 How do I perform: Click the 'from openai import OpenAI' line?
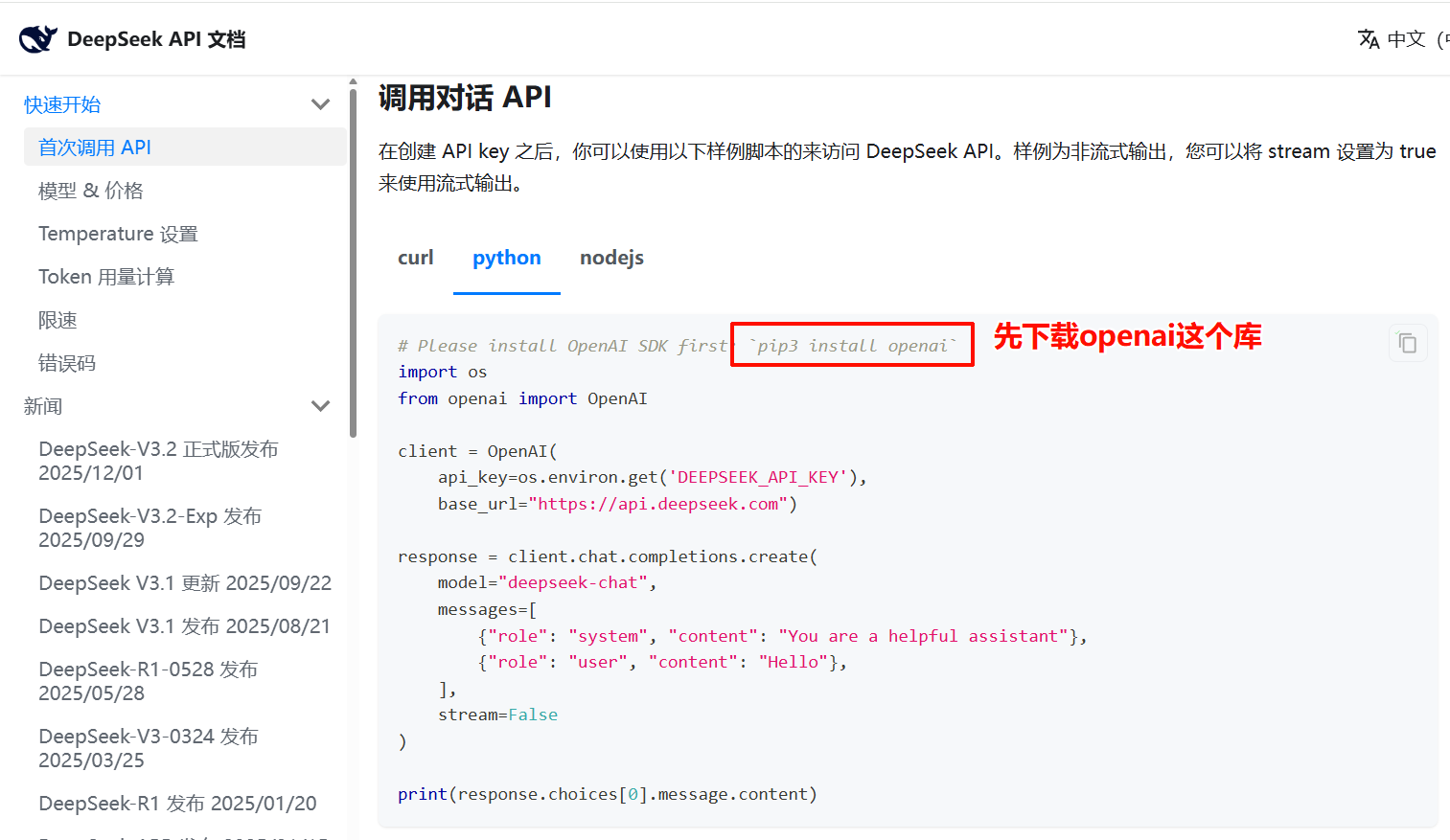point(522,398)
